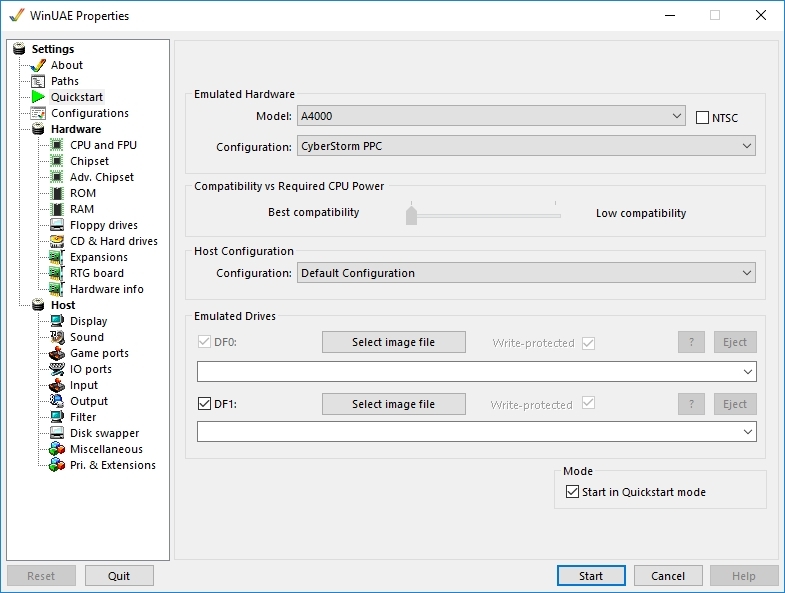785x593 pixels.
Task: Click the Floppy drives icon in sidebar
Action: (57, 225)
